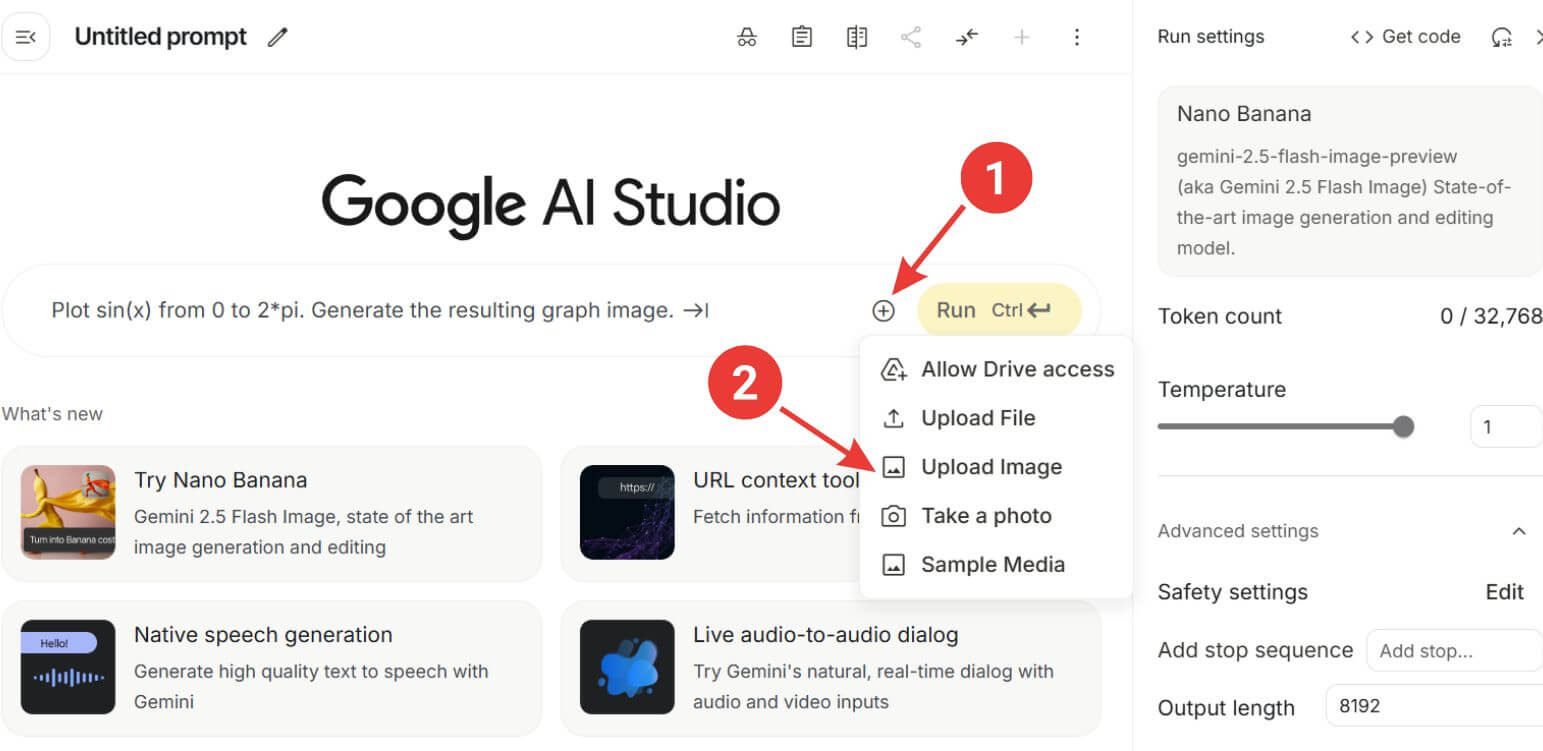
Task: Select Upload Image menu item
Action: click(996, 467)
